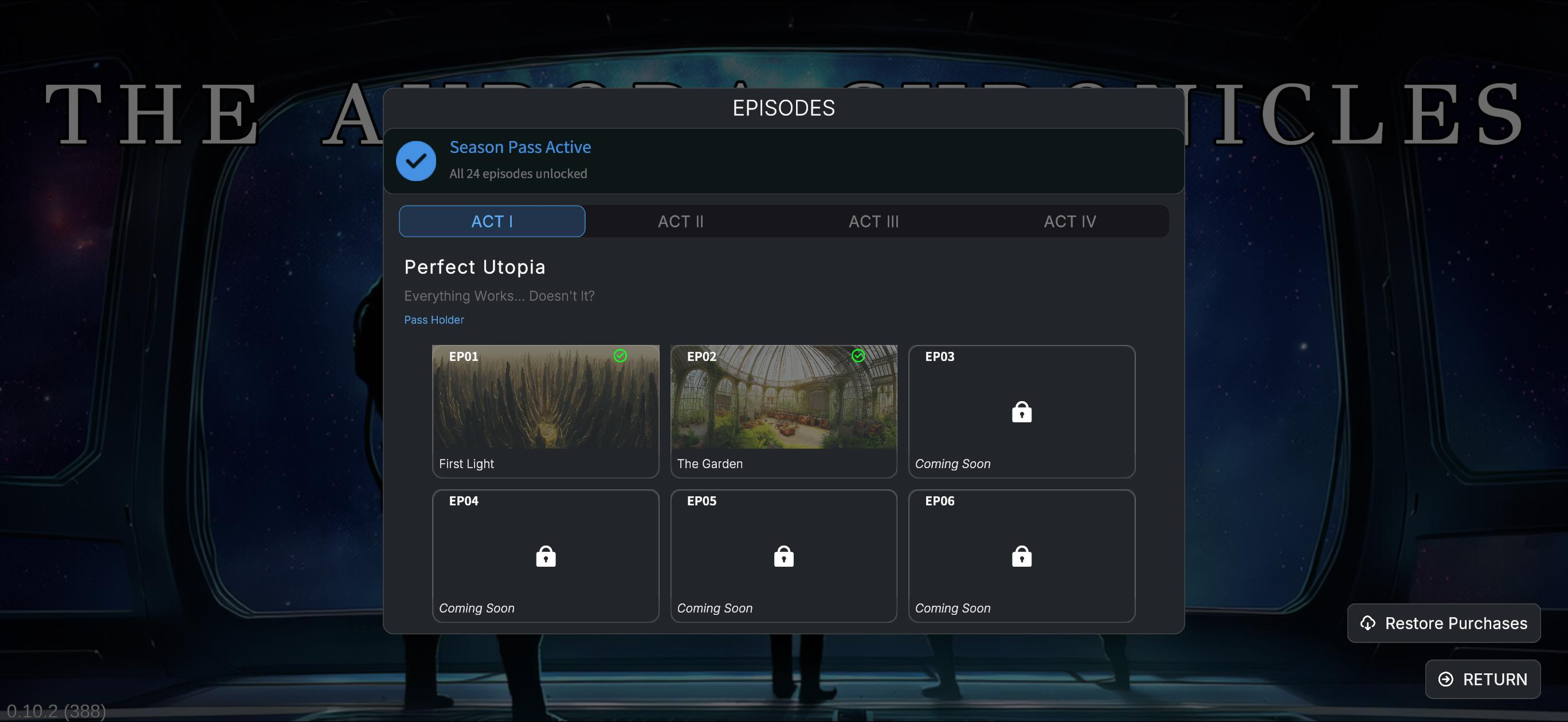This screenshot has width=1568, height=722.
Task: Click the green completed checkmark on EP01
Action: click(x=620, y=355)
